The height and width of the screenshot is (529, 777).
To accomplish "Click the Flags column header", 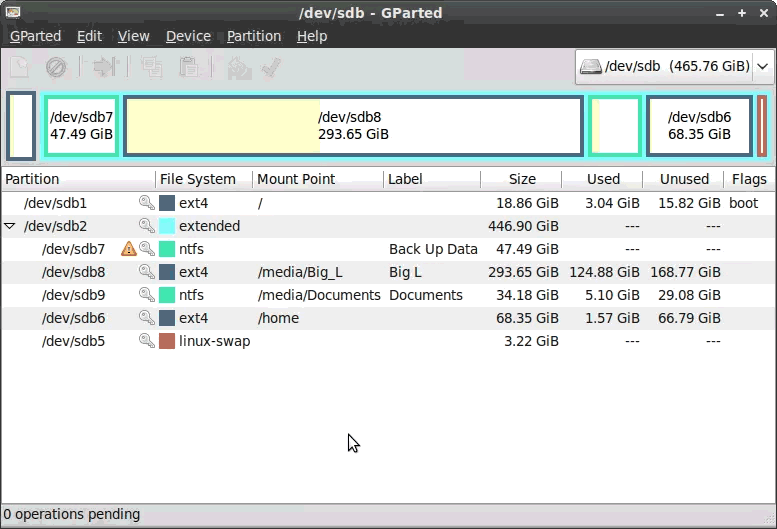I will [x=749, y=179].
